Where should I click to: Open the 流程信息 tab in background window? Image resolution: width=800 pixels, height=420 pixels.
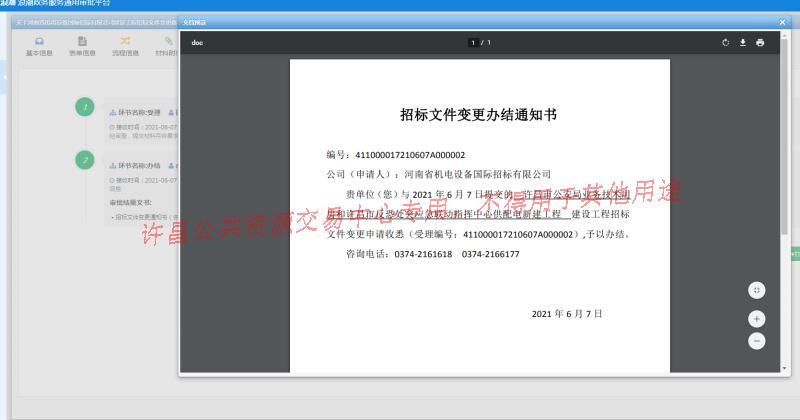[x=125, y=46]
